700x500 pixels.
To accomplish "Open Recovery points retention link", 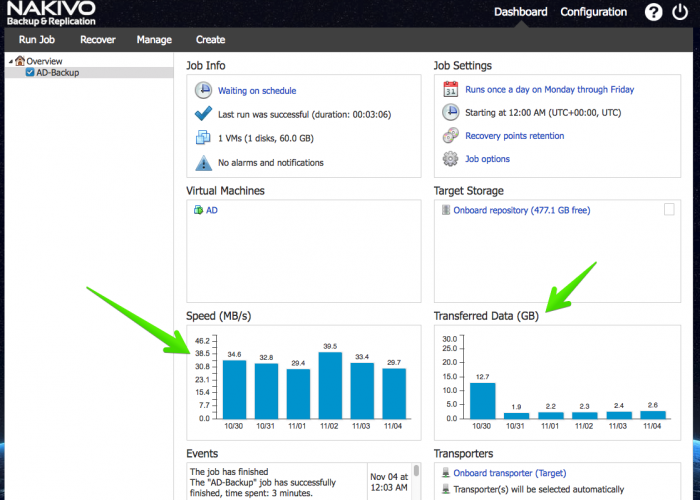I will click(514, 136).
